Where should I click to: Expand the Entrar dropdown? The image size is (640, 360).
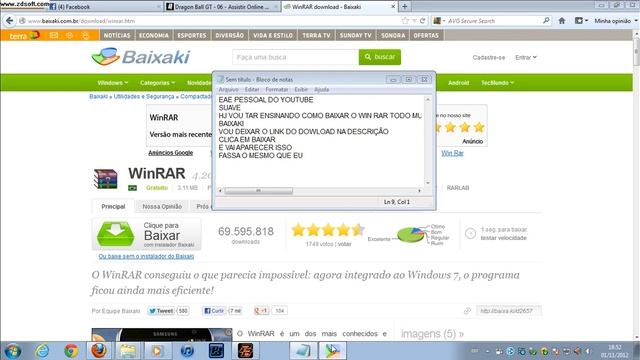point(526,58)
